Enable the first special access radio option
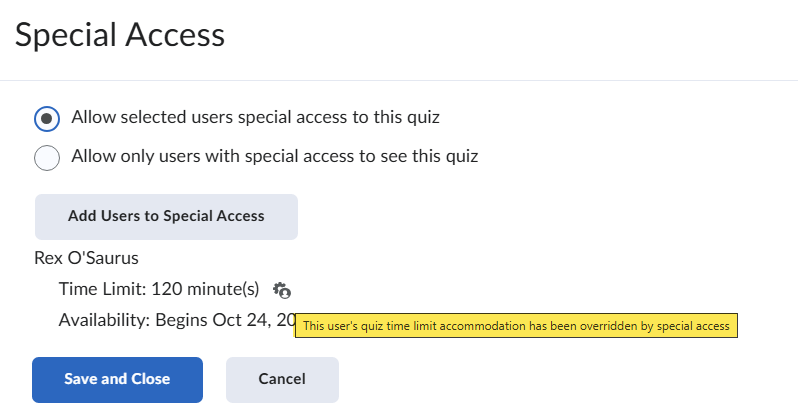Image resolution: width=798 pixels, height=415 pixels. coord(47,118)
